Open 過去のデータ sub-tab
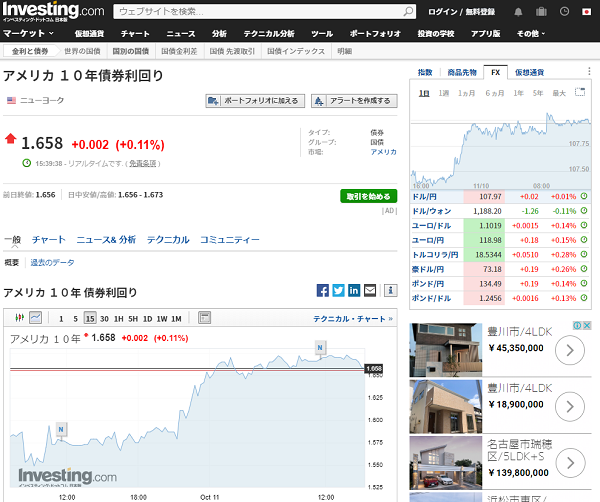The image size is (600, 502). click(52, 262)
